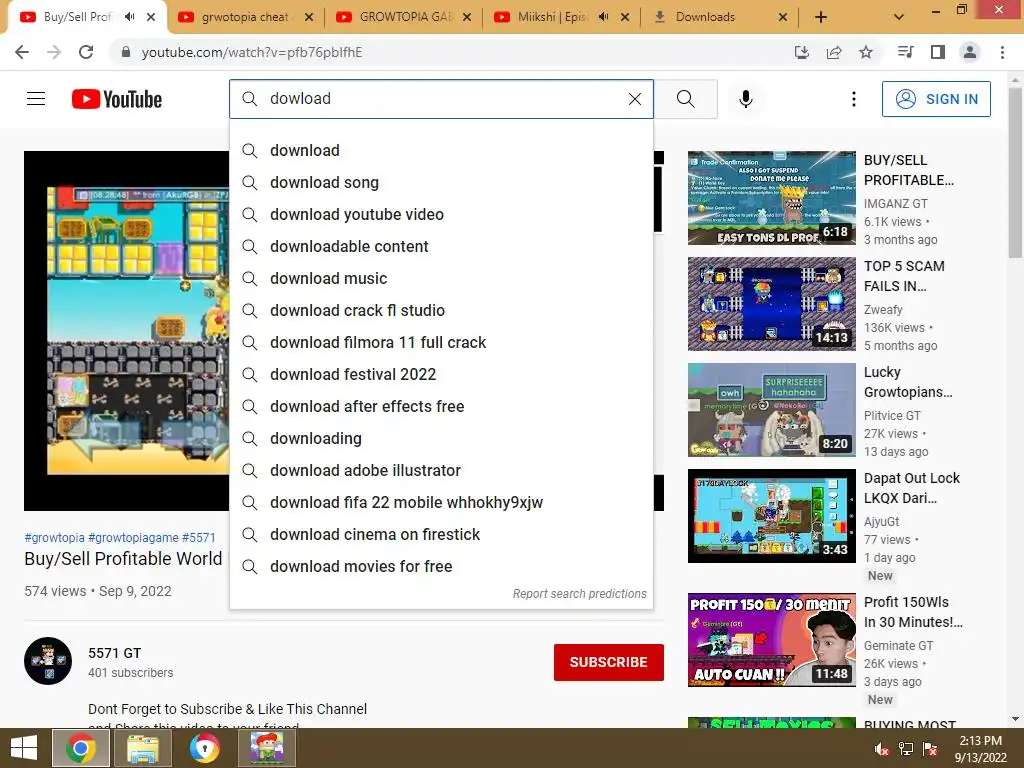Switch to the GROWTOPIA GAB tab

click(x=405, y=17)
